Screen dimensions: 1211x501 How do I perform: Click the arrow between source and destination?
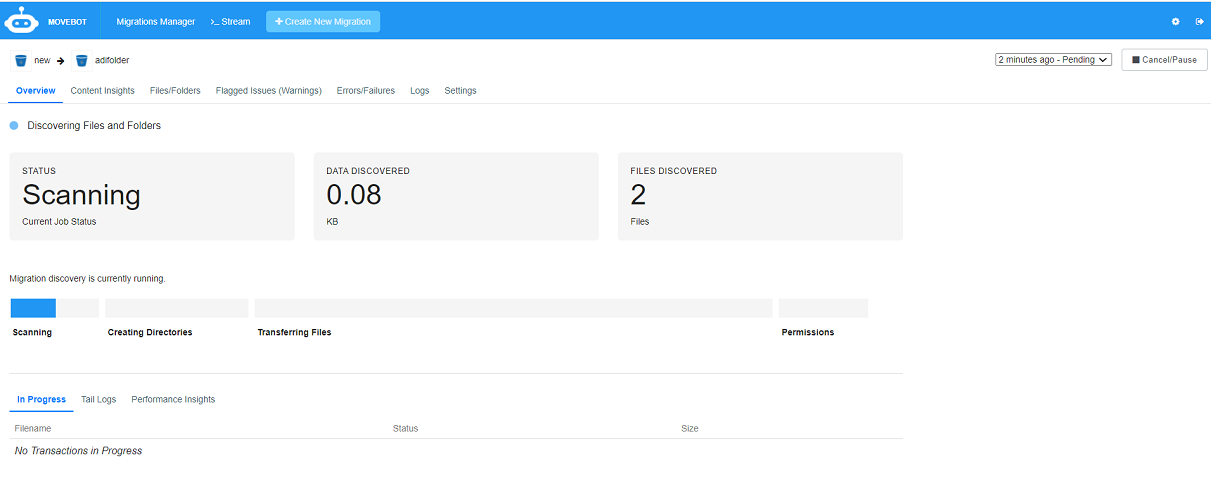click(x=60, y=61)
